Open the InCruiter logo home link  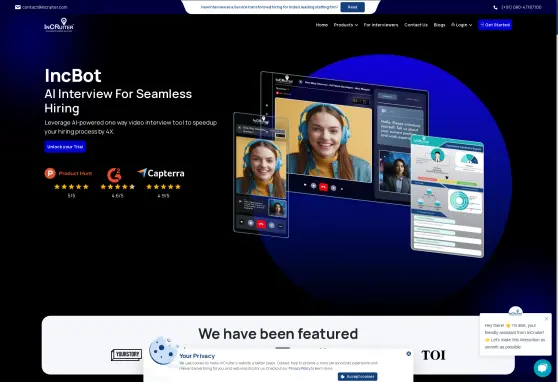(x=59, y=25)
